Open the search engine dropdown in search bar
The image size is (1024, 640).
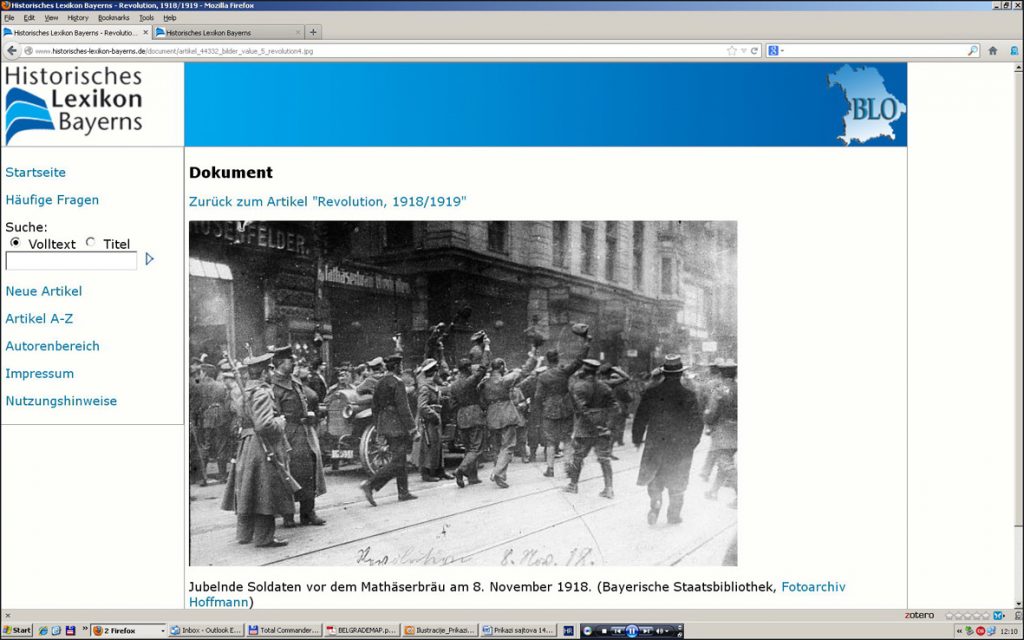click(x=775, y=51)
